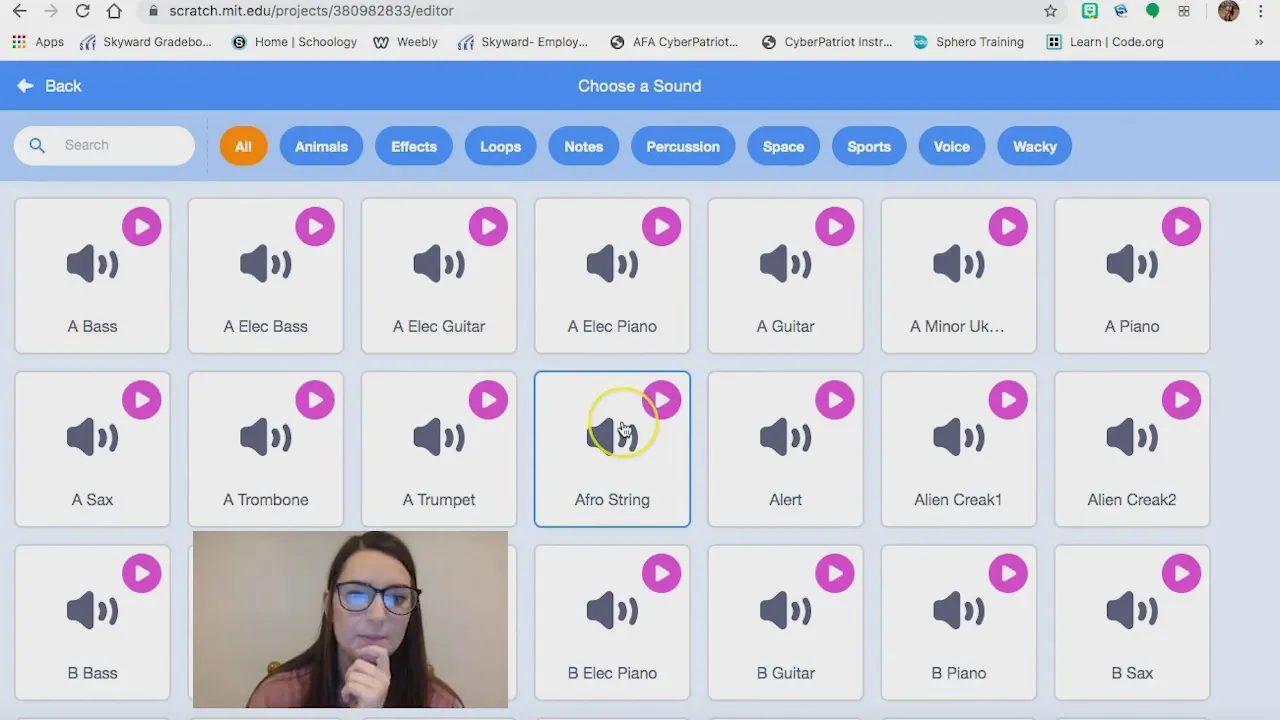Play preview of A Piano sound
The width and height of the screenshot is (1280, 720).
click(x=1181, y=227)
